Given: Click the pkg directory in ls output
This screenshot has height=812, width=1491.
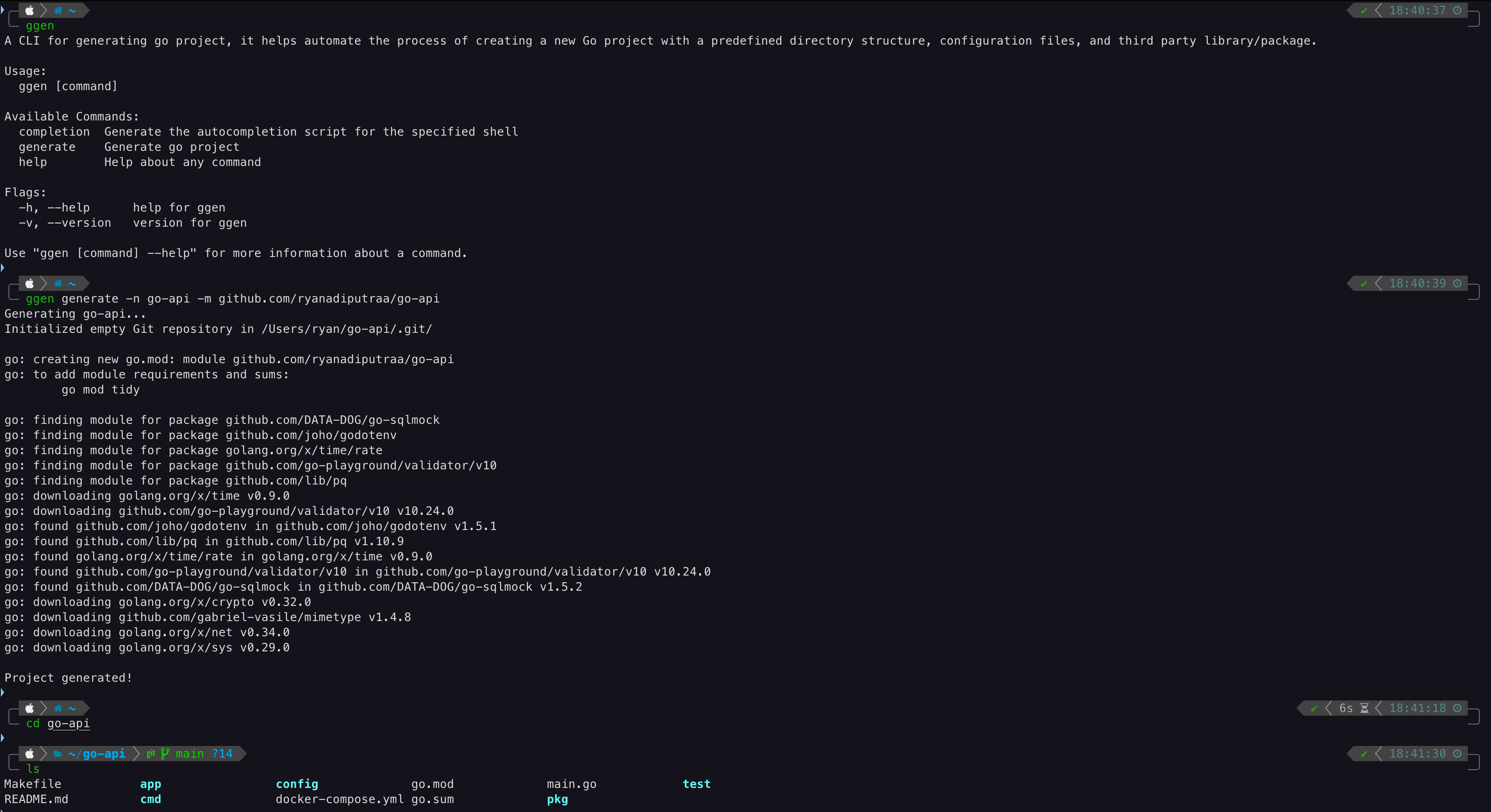Looking at the screenshot, I should tap(557, 799).
